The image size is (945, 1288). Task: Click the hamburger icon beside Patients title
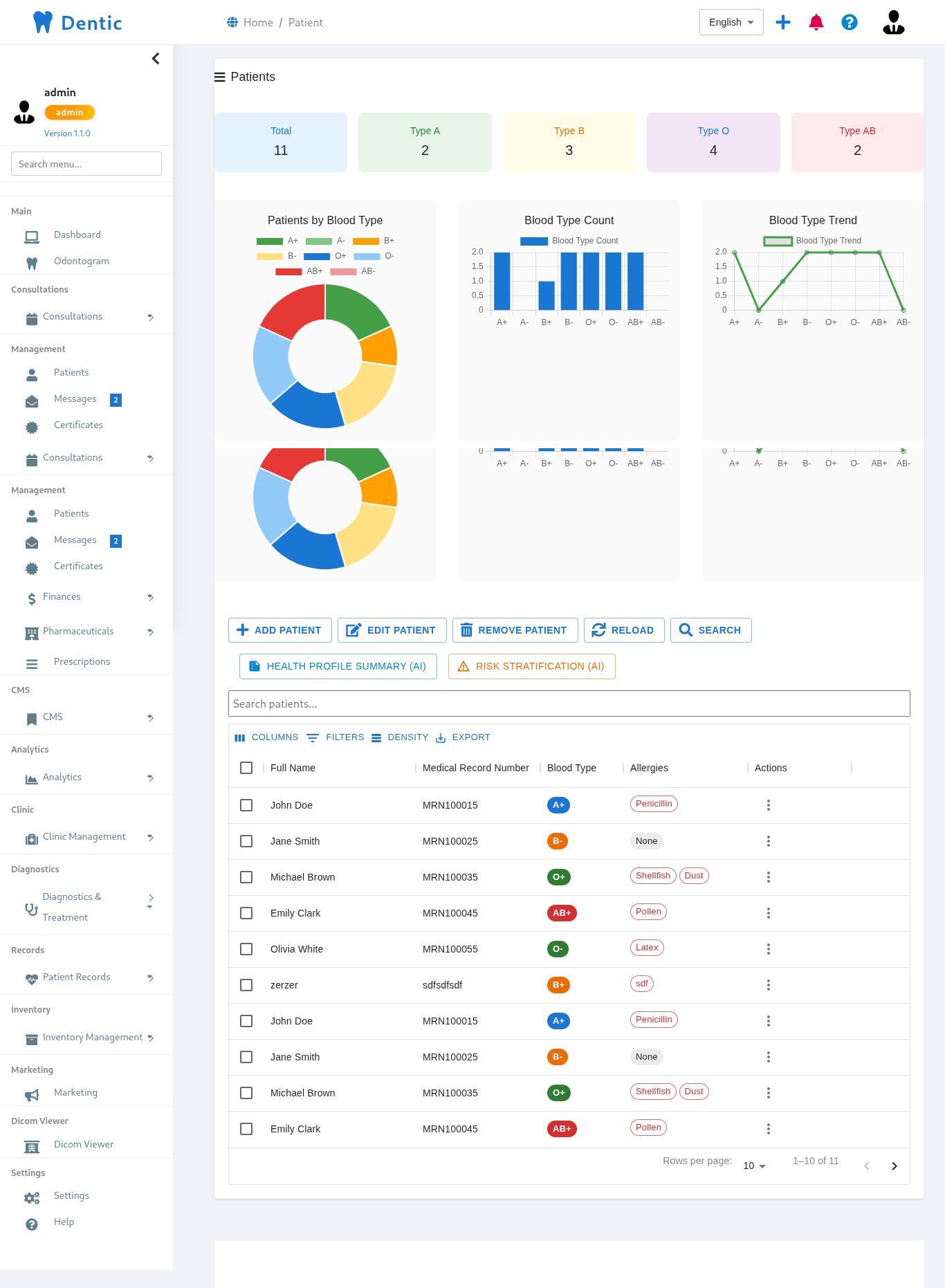click(x=220, y=77)
